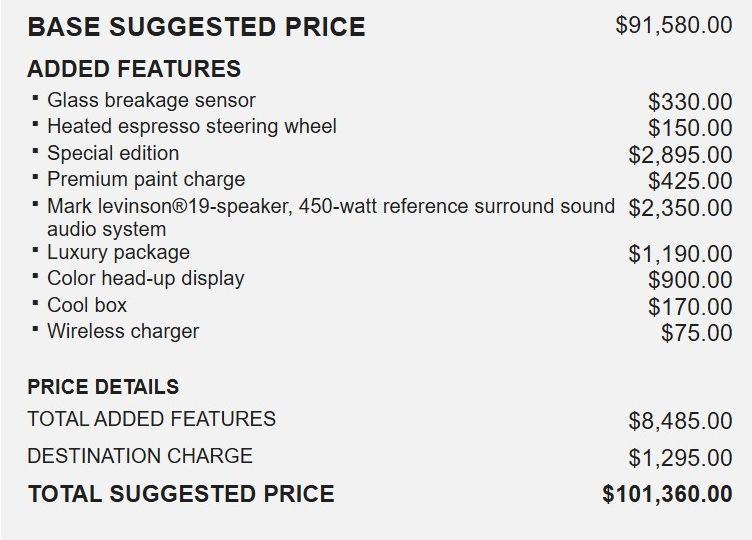Click the $75.00 wireless charger price
The height and width of the screenshot is (540, 752).
point(696,333)
